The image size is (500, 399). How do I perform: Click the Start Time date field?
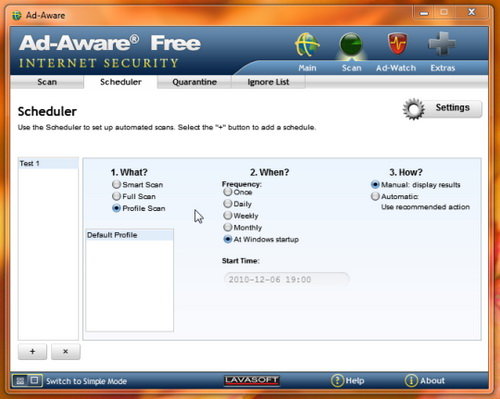point(286,279)
